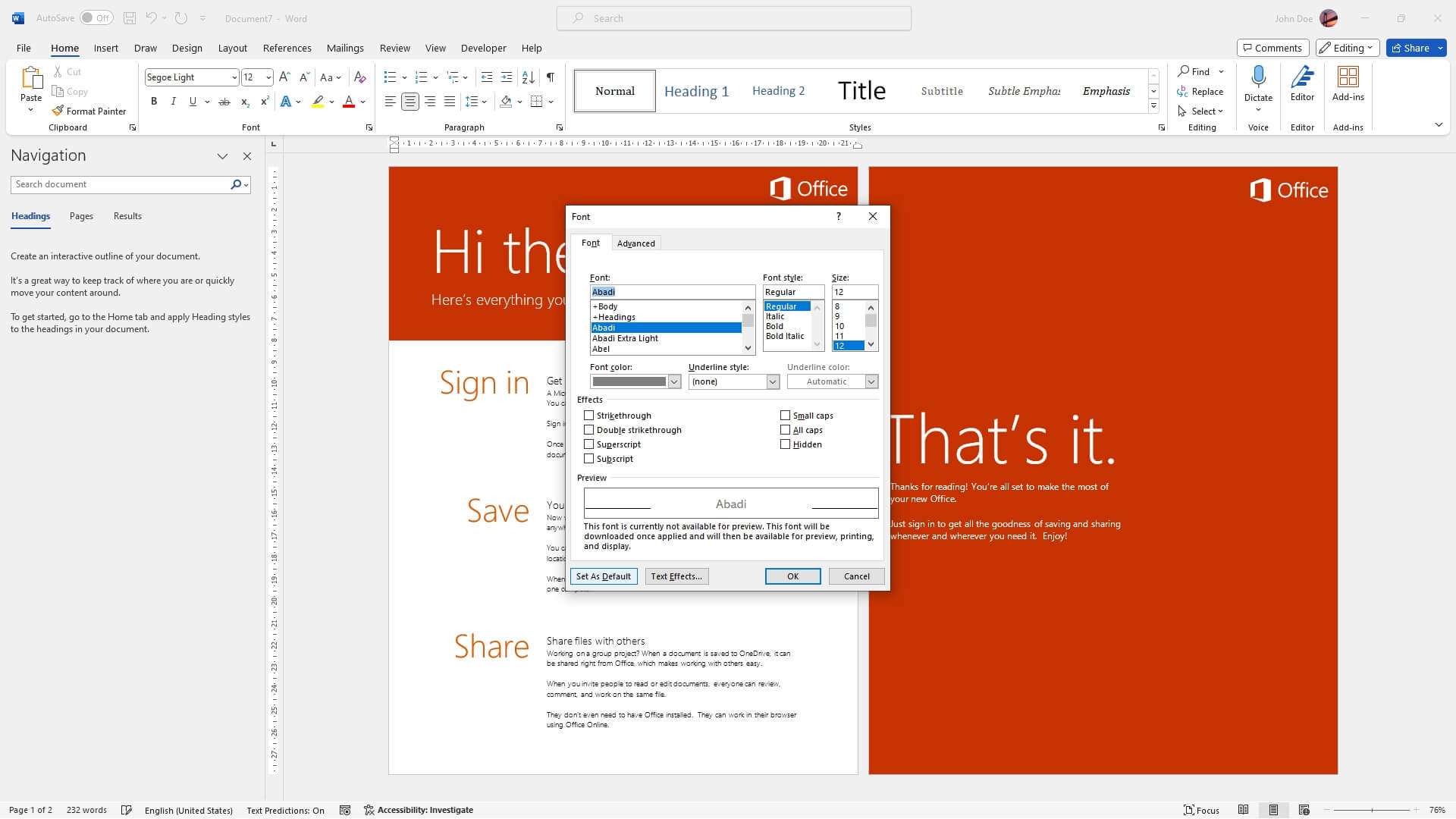Cancel the Font dialog
This screenshot has width=1456, height=819.
pos(856,576)
